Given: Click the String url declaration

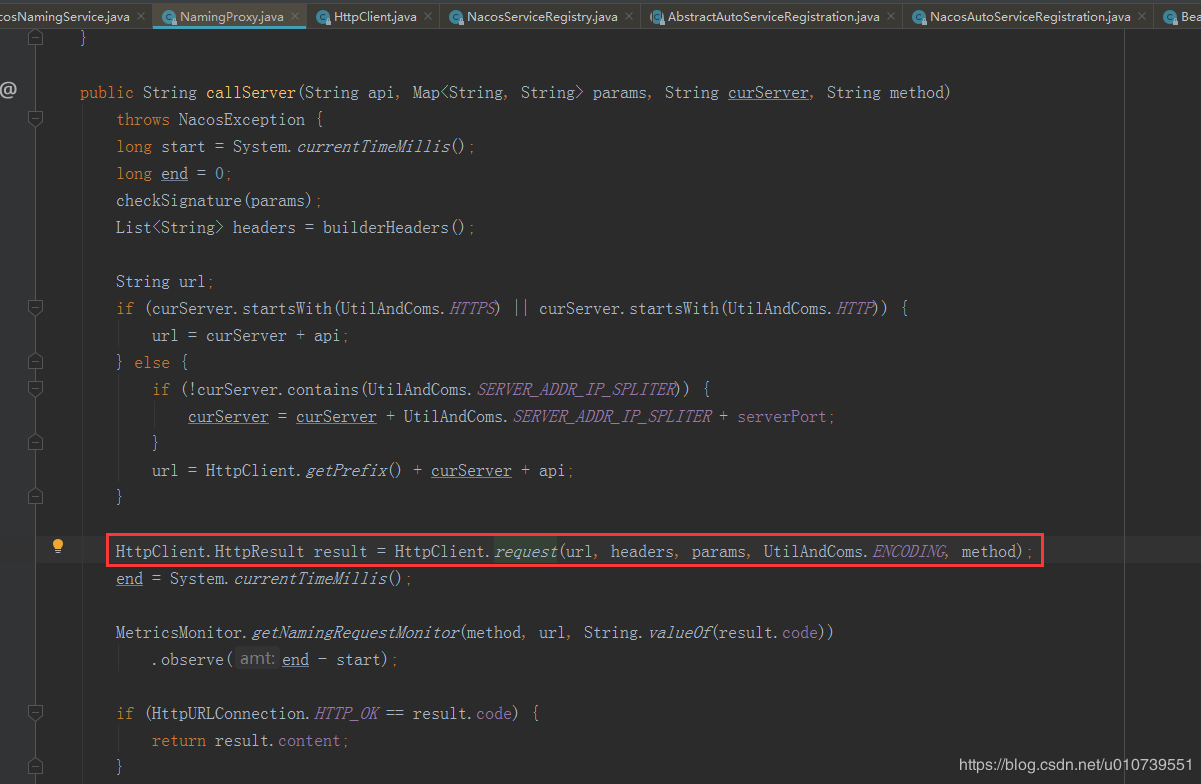Looking at the screenshot, I should (165, 281).
